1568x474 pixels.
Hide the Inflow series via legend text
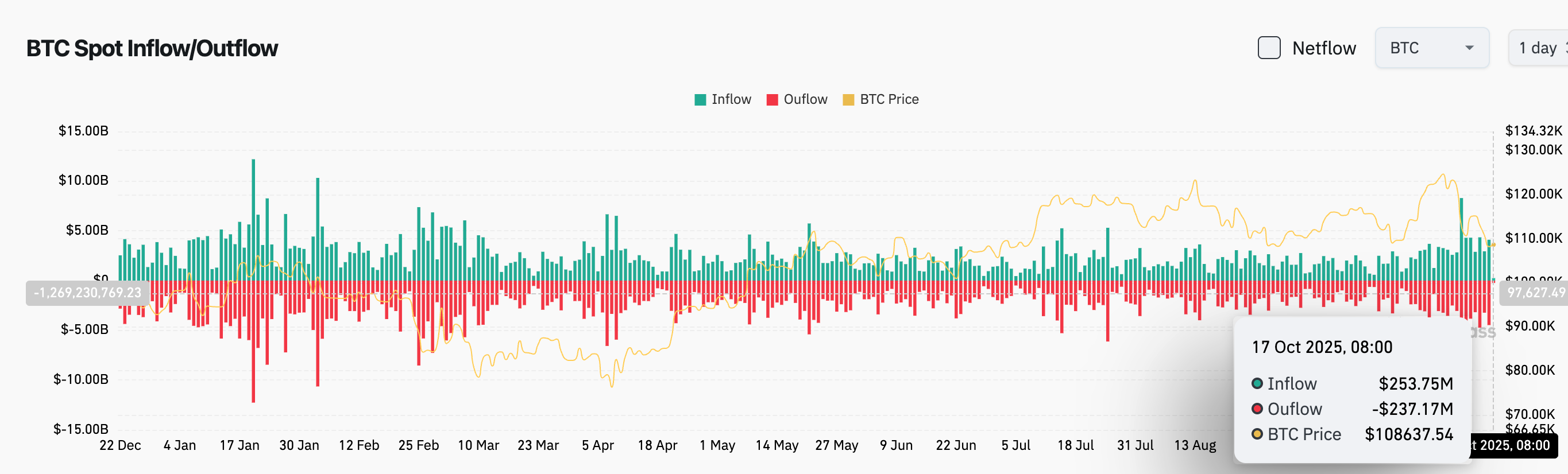coord(731,99)
